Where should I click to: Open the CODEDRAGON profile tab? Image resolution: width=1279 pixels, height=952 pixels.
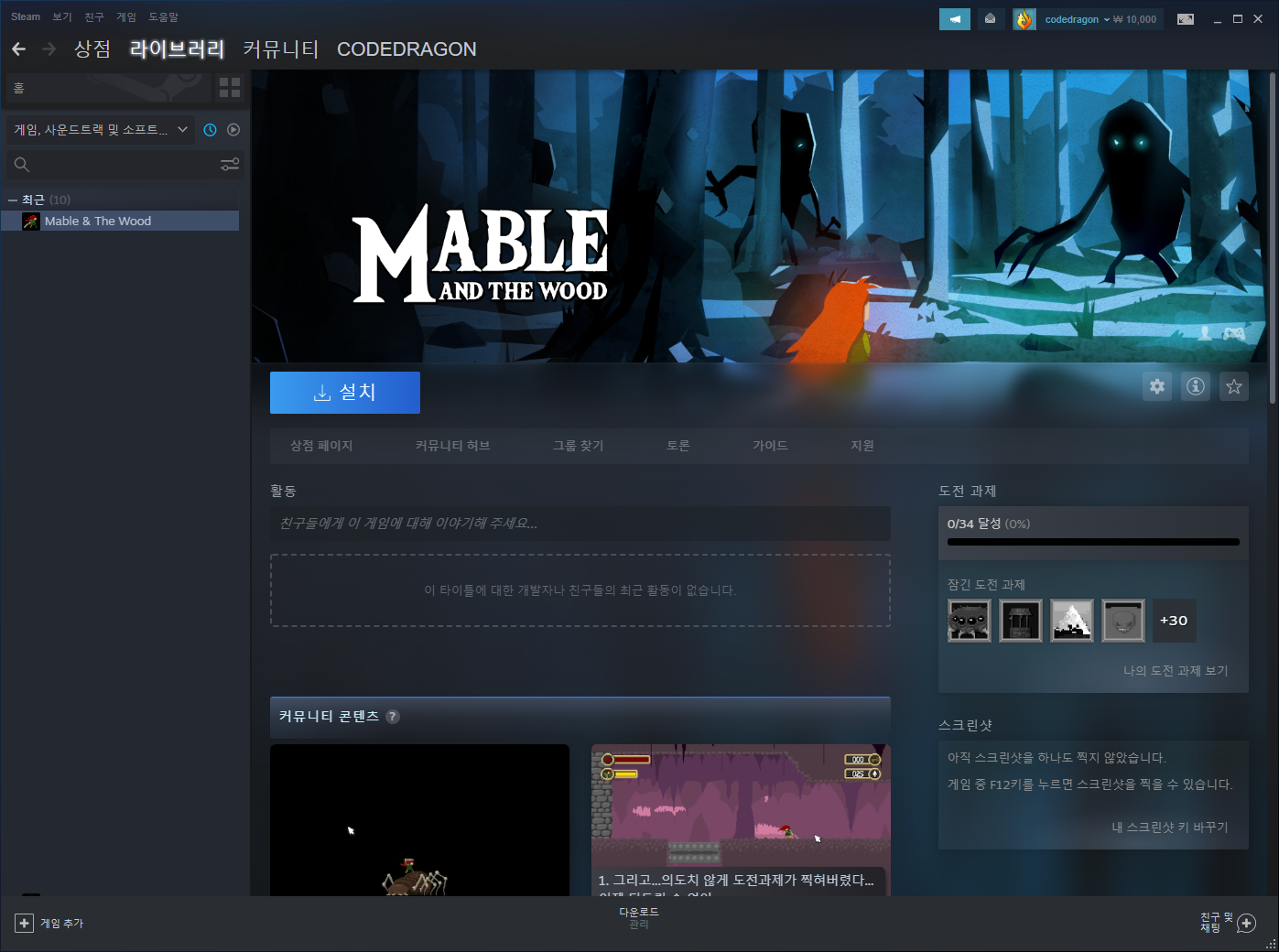pos(406,49)
